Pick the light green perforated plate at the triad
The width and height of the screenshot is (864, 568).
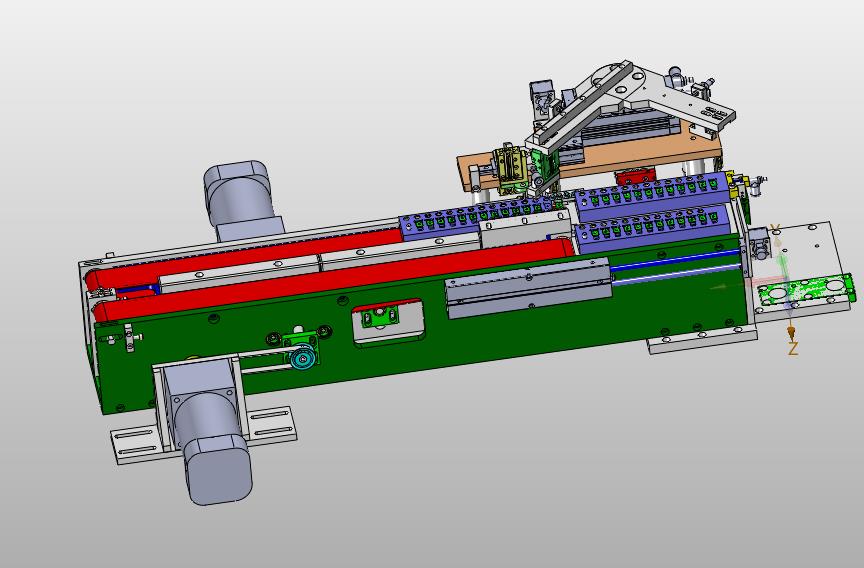coord(807,291)
